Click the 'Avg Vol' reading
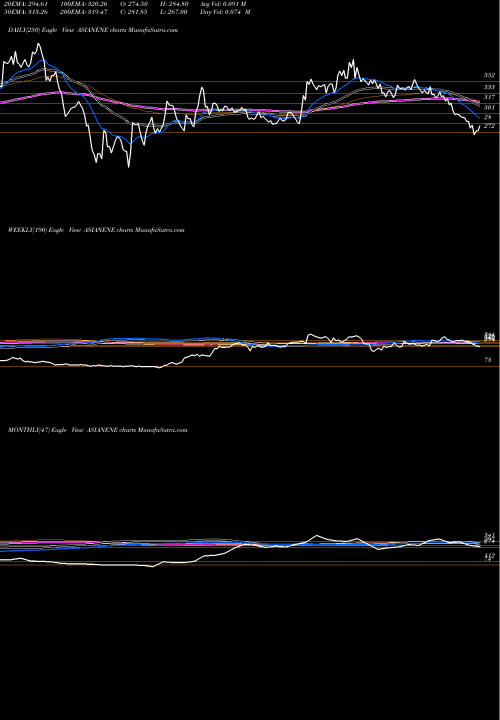Viewport: 500px width, 720px height. (x=224, y=4)
